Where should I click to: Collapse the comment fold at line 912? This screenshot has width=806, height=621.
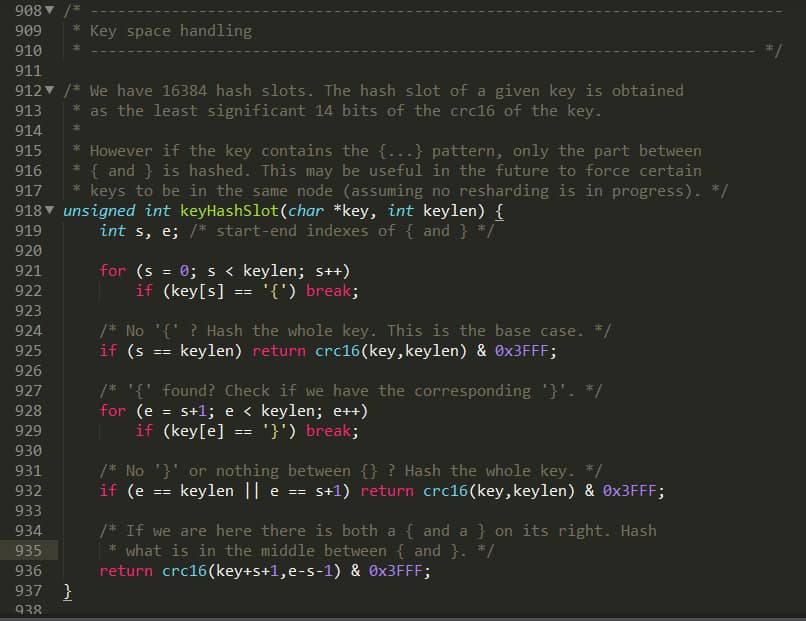[50, 90]
